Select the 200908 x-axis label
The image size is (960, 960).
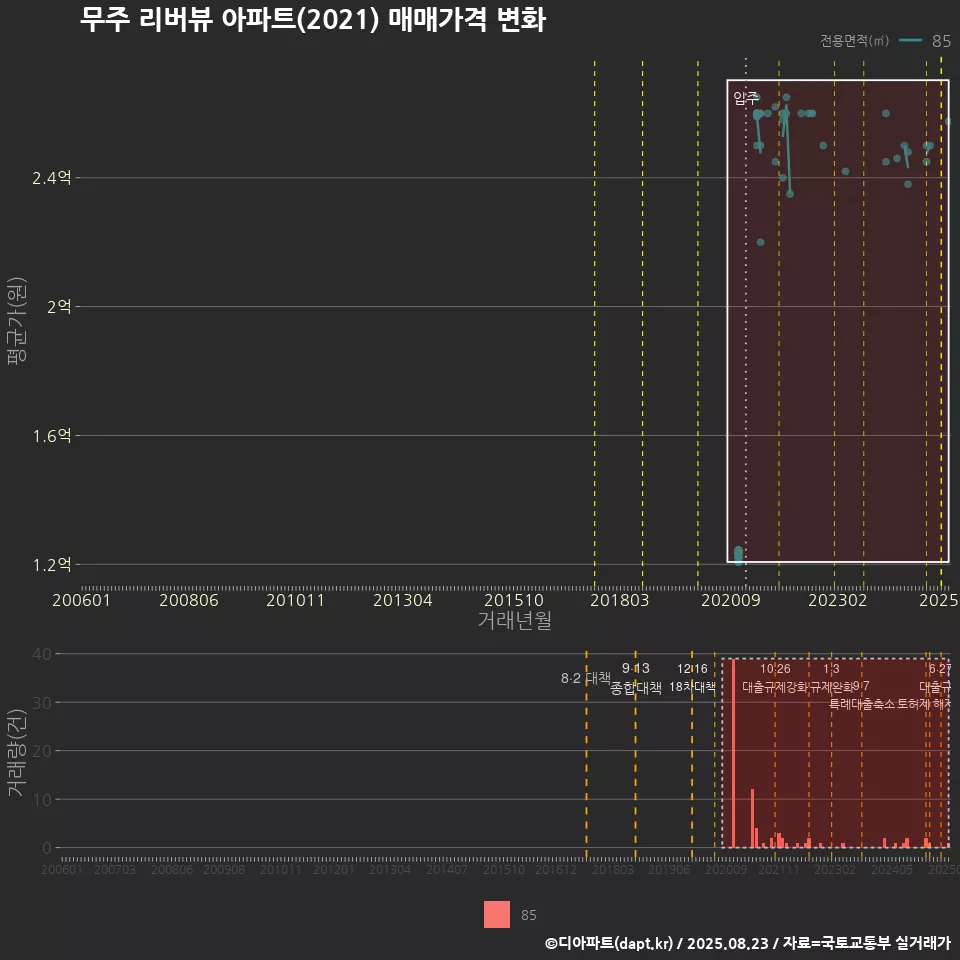pos(224,869)
